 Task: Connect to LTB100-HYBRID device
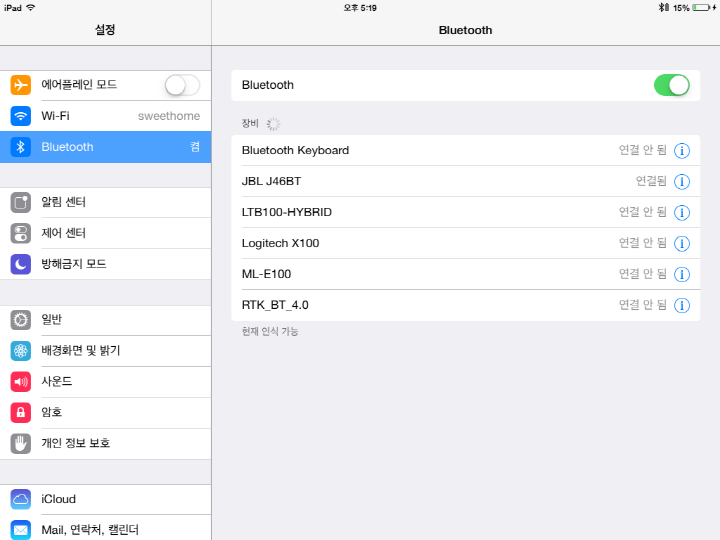(x=466, y=213)
